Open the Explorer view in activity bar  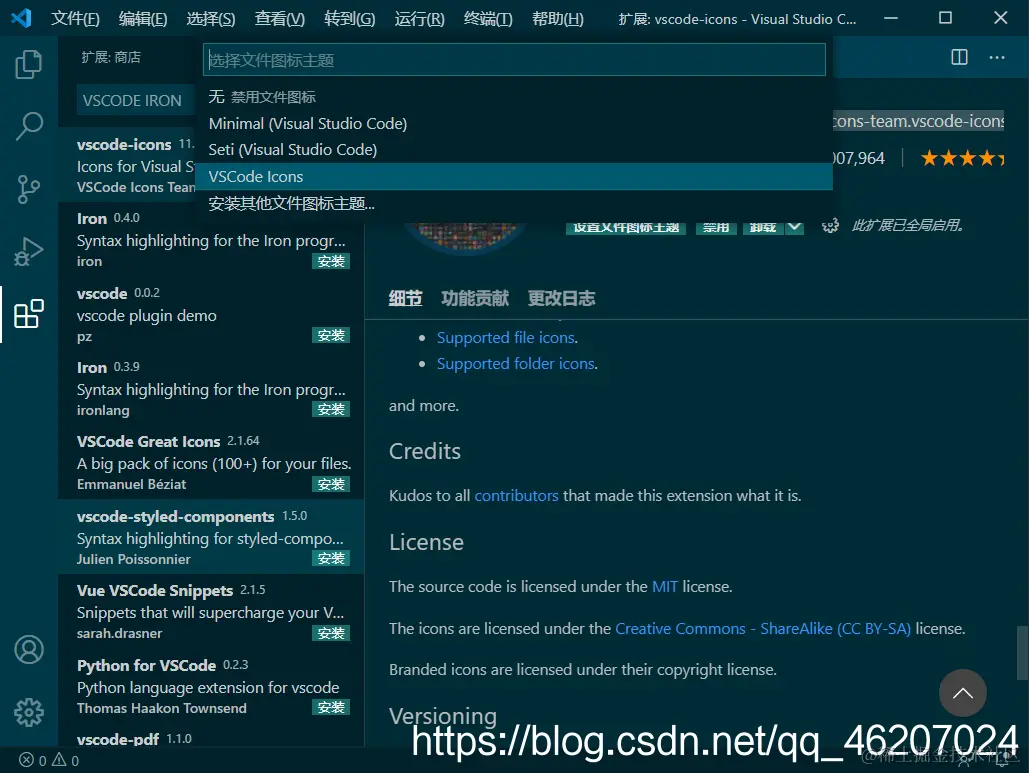click(29, 64)
